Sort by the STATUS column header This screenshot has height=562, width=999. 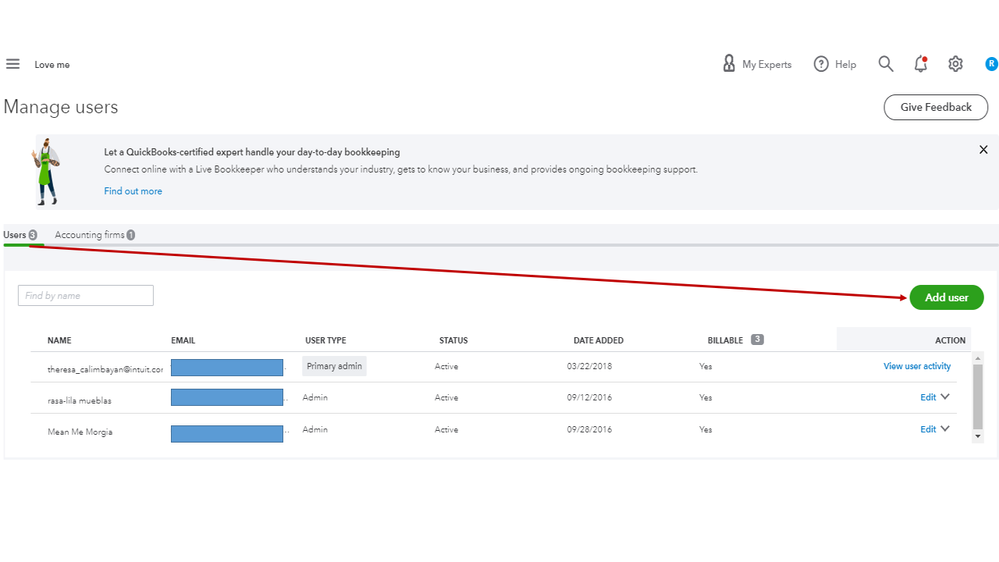(x=453, y=340)
